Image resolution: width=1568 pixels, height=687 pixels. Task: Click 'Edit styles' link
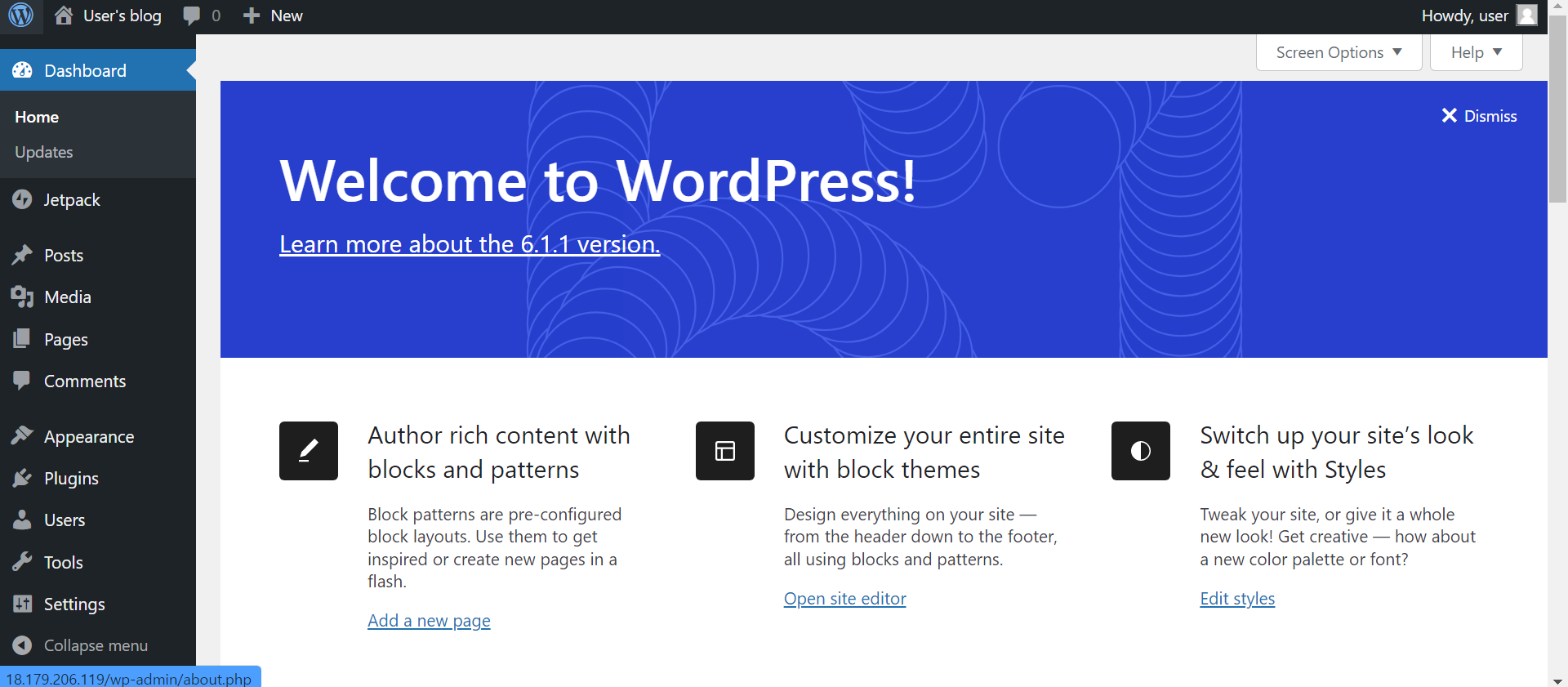[1237, 598]
